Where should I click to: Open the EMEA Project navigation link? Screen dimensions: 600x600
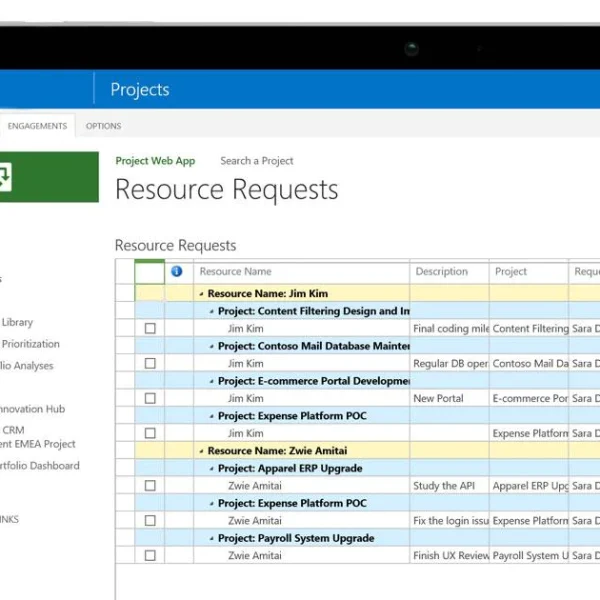click(38, 444)
